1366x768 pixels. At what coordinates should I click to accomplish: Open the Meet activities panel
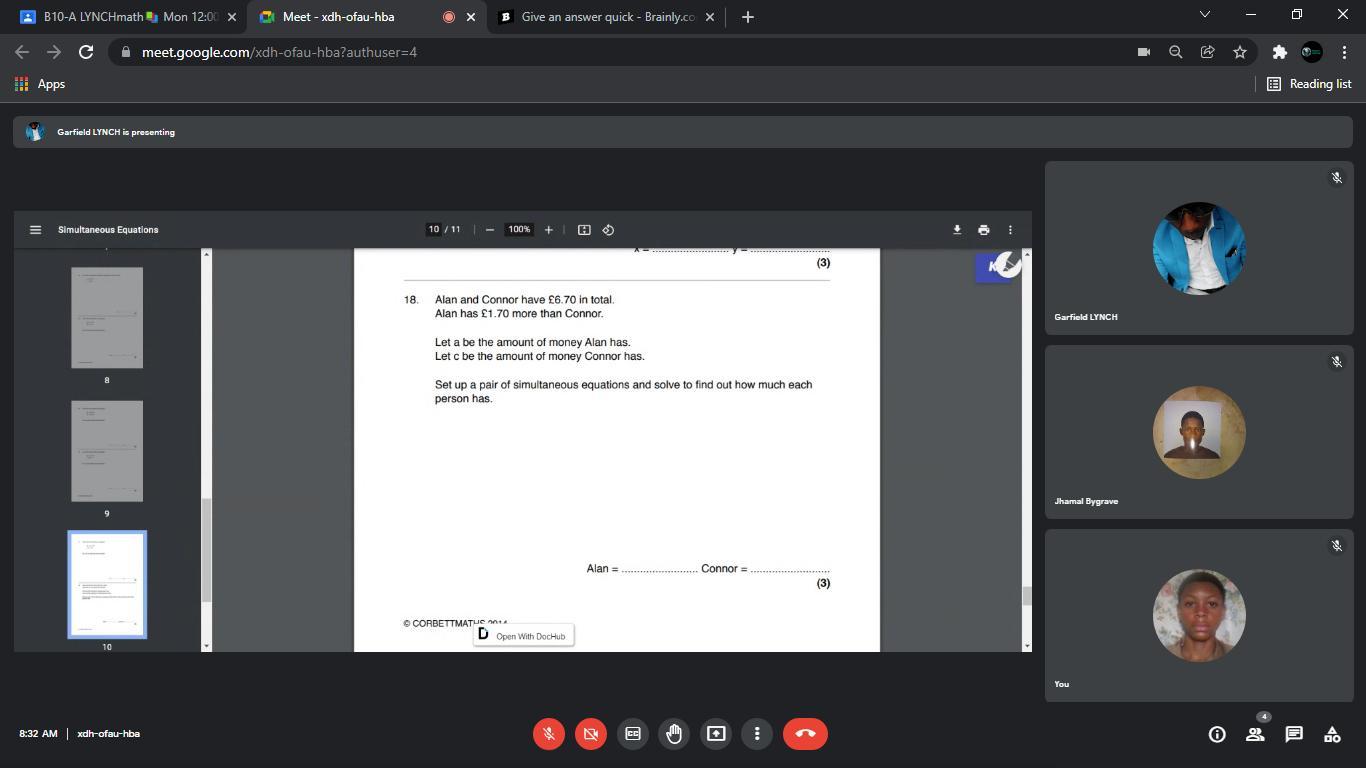coord(1332,734)
